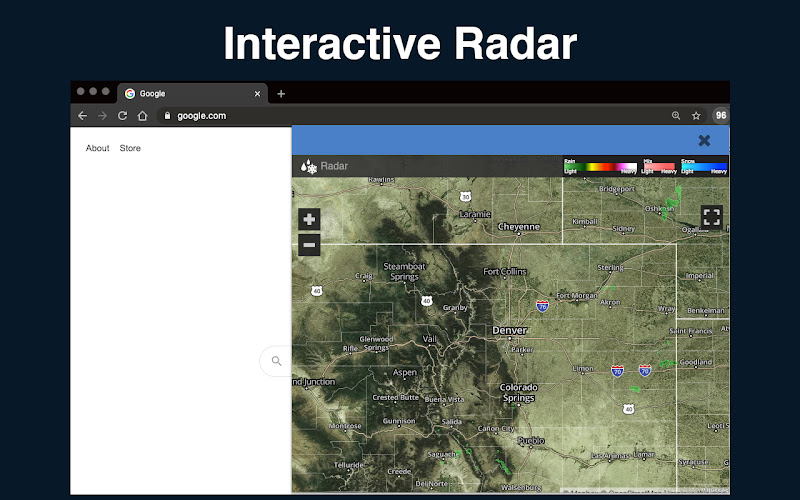The width and height of the screenshot is (800, 500).
Task: Open the zoom magnifier in address bar
Action: click(x=676, y=116)
